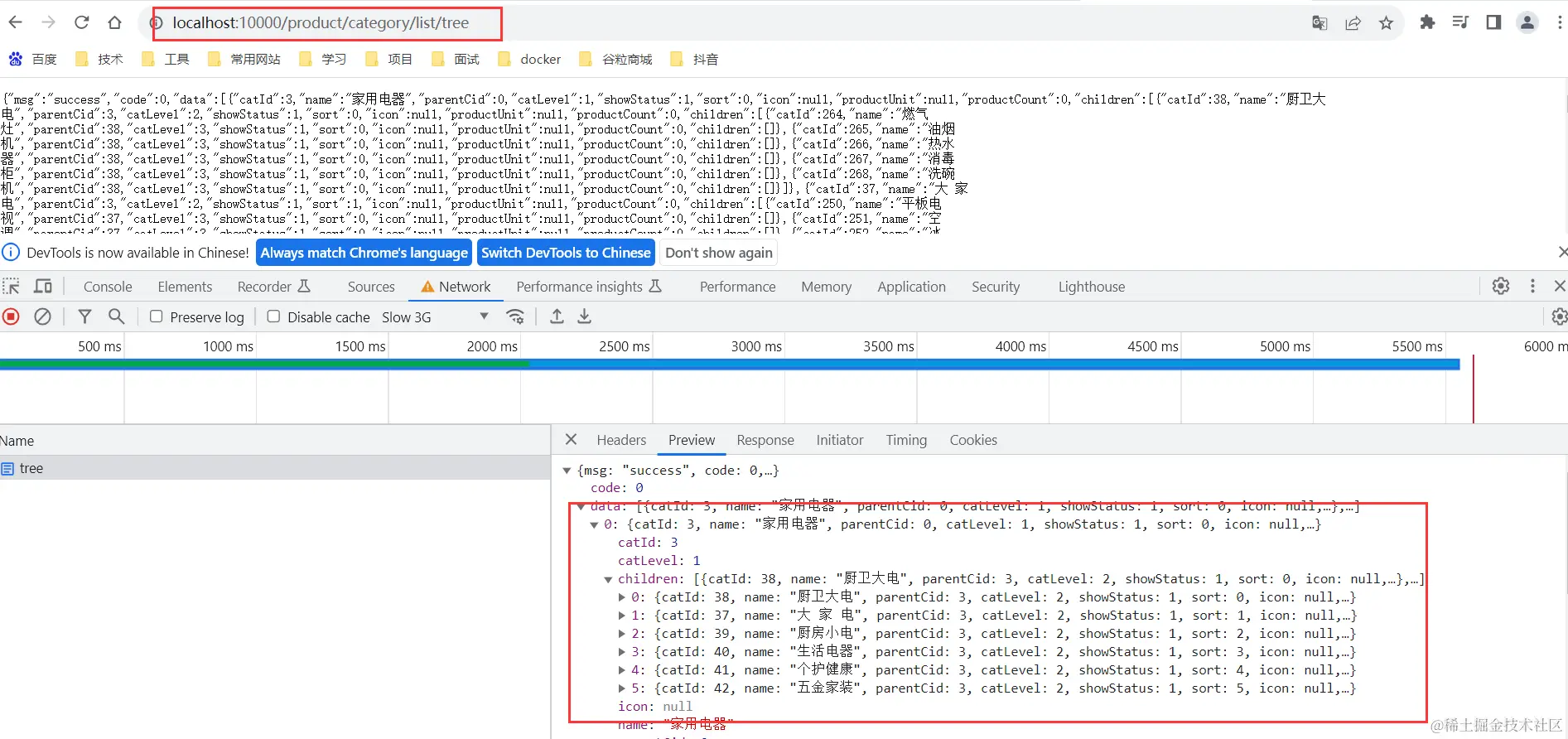This screenshot has height=739, width=1568.
Task: Open the user profile avatar
Action: click(x=1527, y=22)
